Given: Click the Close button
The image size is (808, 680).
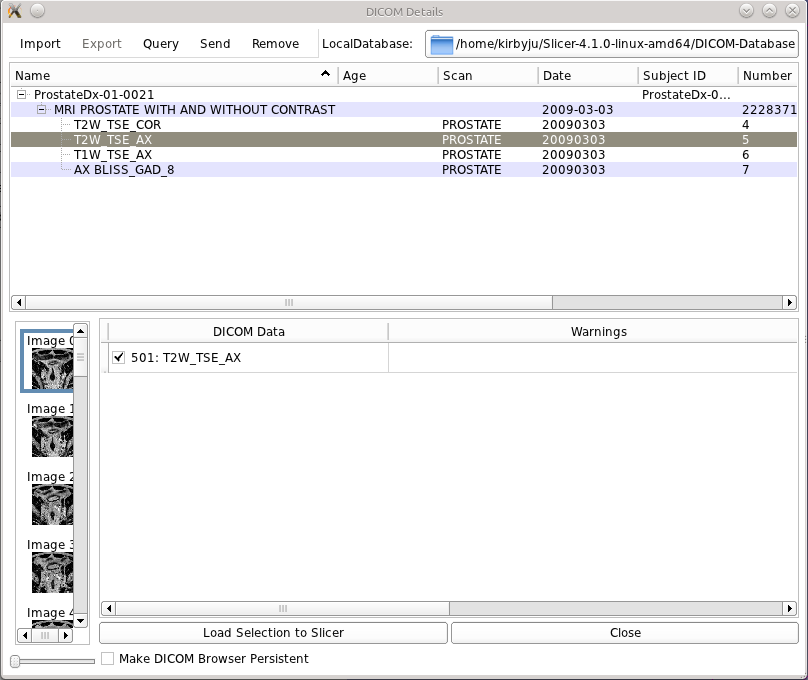Looking at the screenshot, I should click(x=625, y=633).
